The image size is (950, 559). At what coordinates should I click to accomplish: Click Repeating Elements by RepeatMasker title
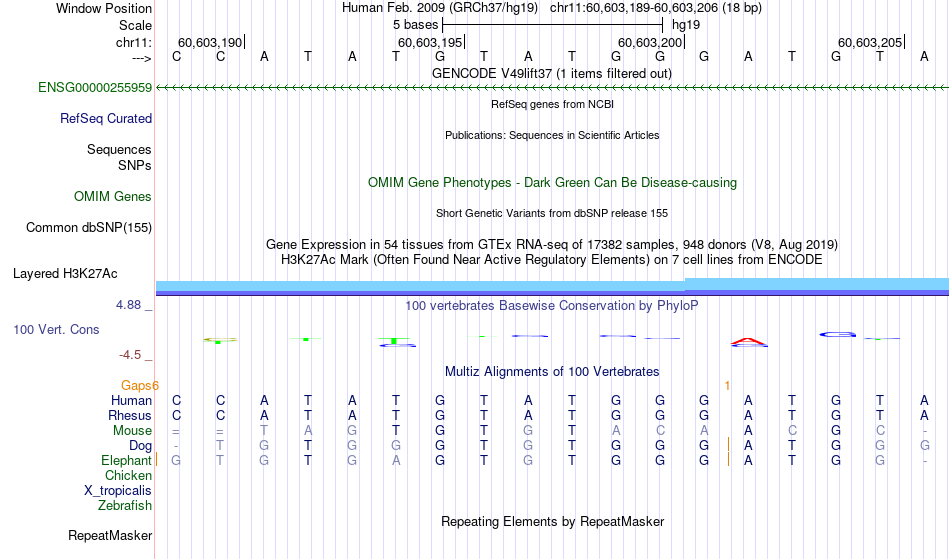552,522
